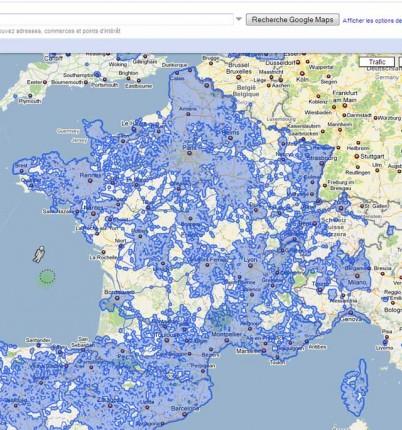Click the Wuppertal city label
This screenshot has width=402, height=430.
pos(321,67)
